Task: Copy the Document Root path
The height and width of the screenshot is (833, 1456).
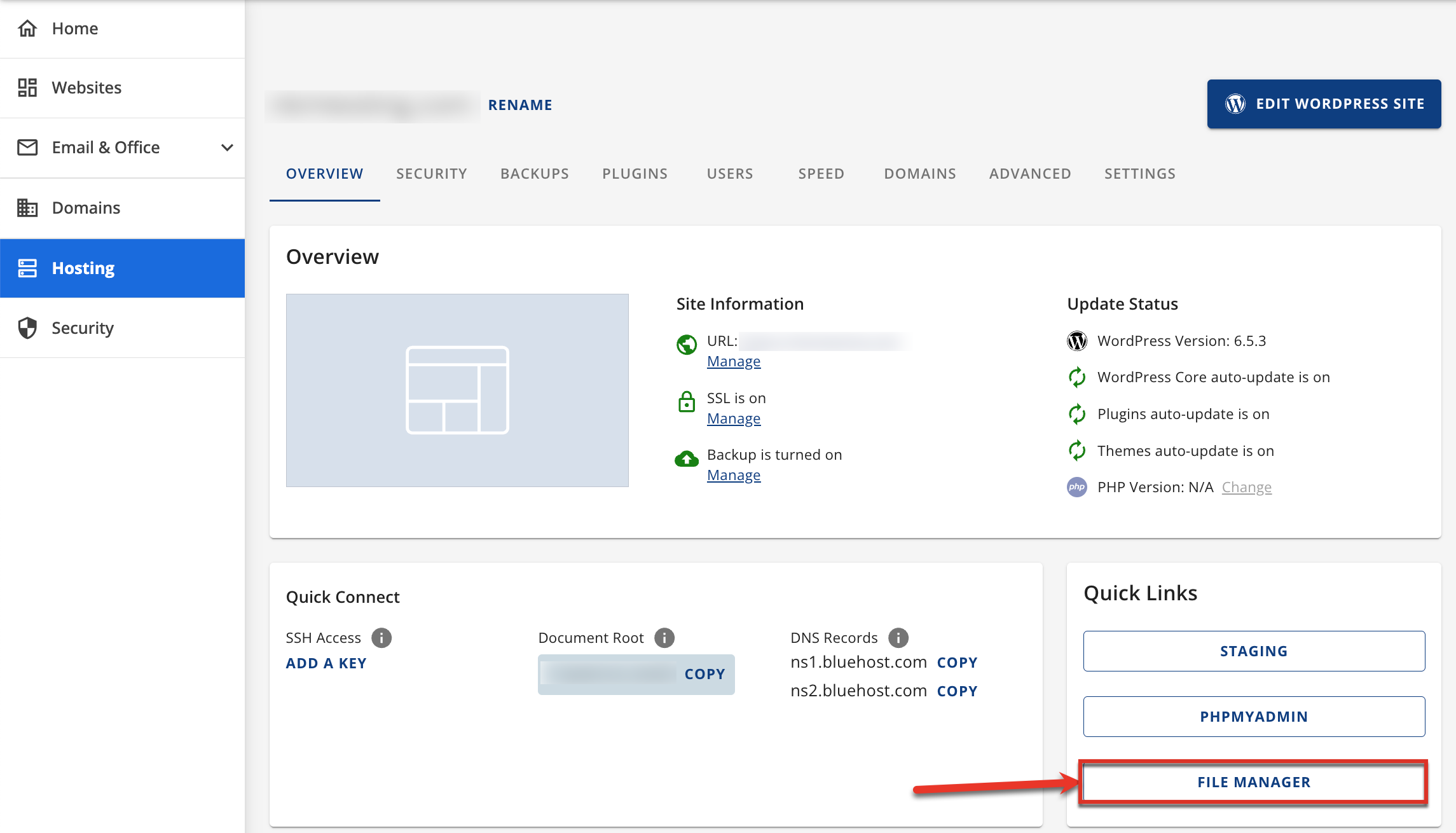Action: click(704, 674)
